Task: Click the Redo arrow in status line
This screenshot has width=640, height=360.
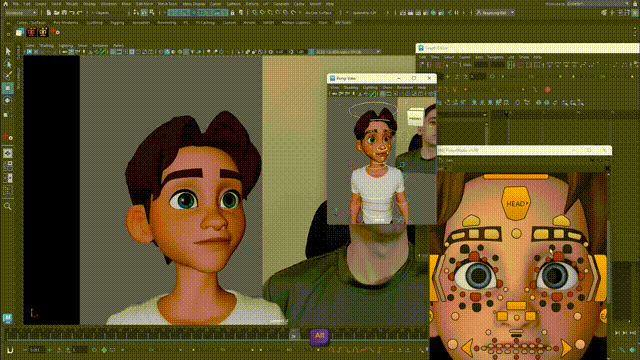Action: coord(80,13)
